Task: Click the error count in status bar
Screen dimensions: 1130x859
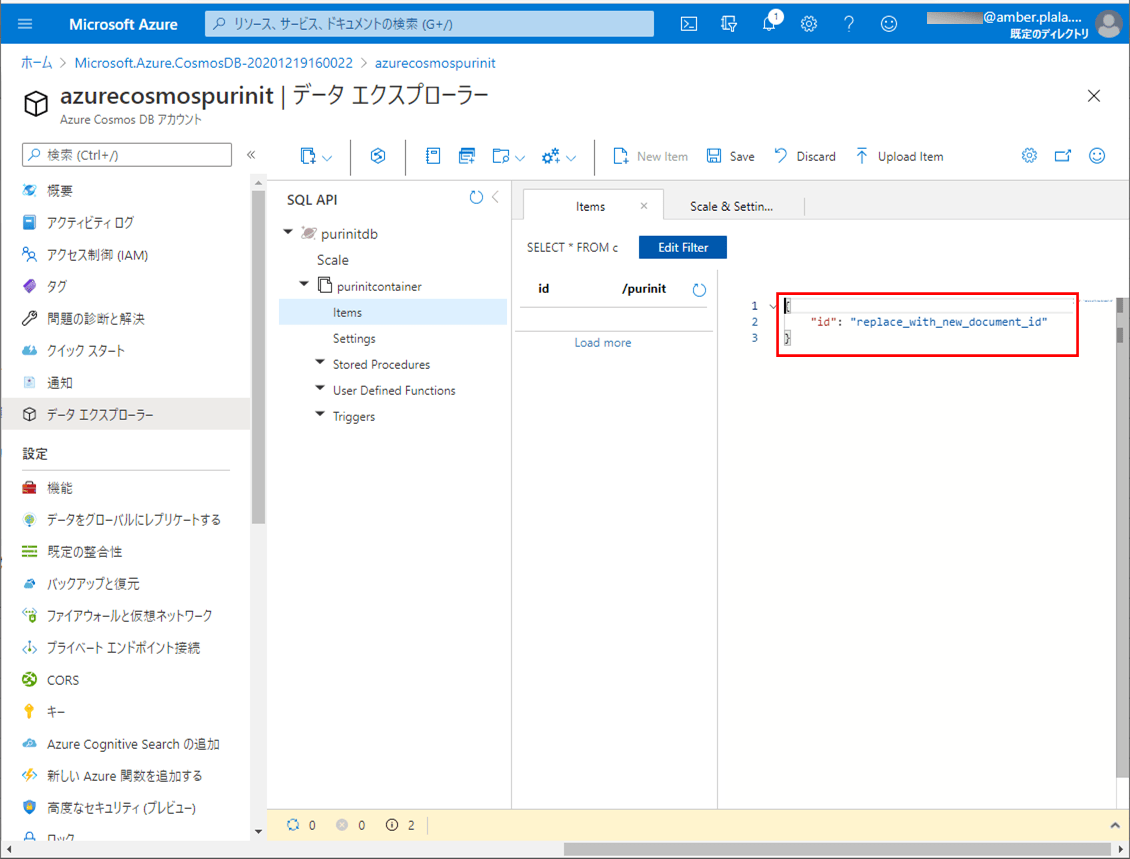Action: [352, 825]
